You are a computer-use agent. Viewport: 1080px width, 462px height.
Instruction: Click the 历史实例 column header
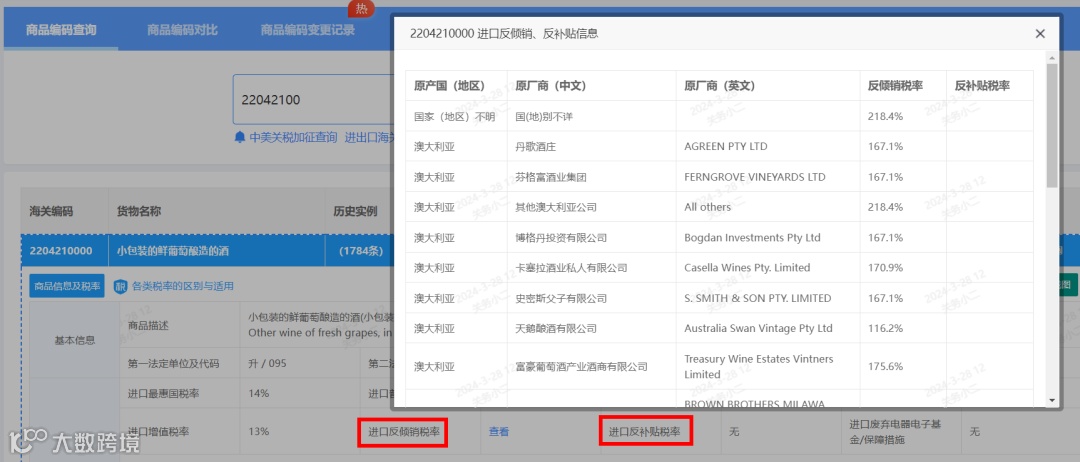[355, 211]
